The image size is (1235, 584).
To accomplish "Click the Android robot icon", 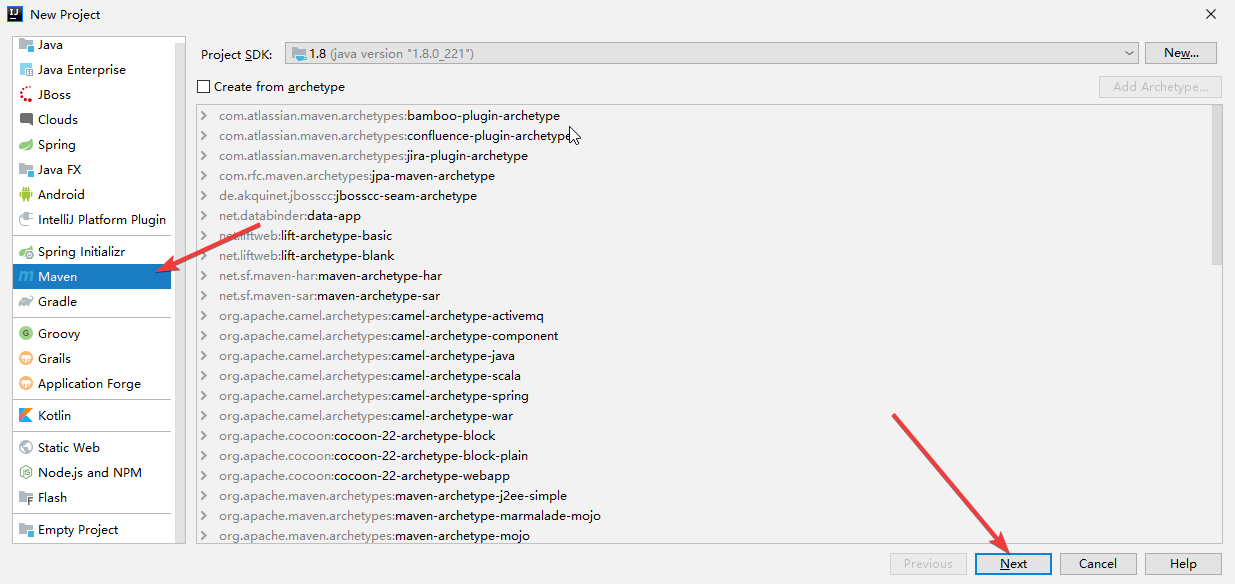I will (27, 195).
